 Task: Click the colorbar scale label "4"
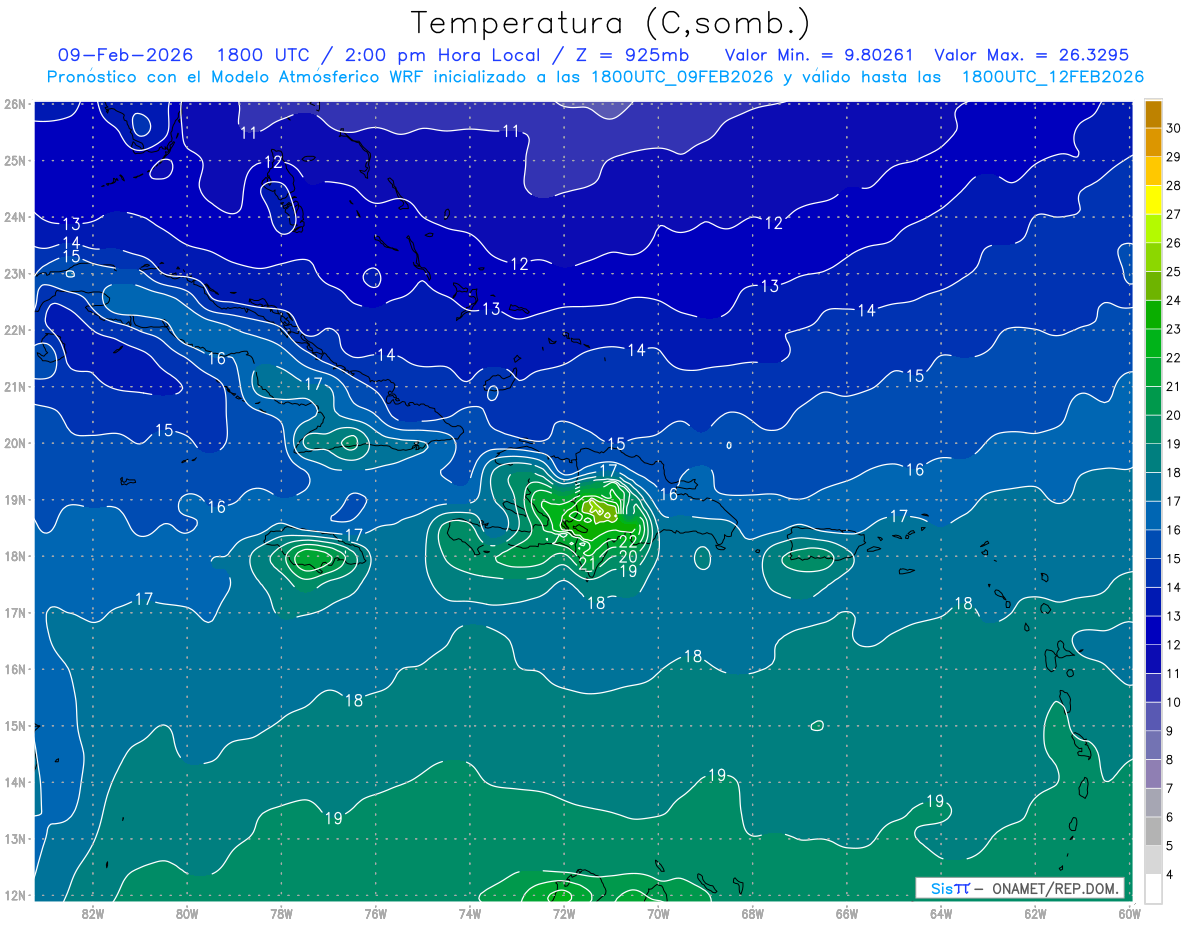point(1171,875)
